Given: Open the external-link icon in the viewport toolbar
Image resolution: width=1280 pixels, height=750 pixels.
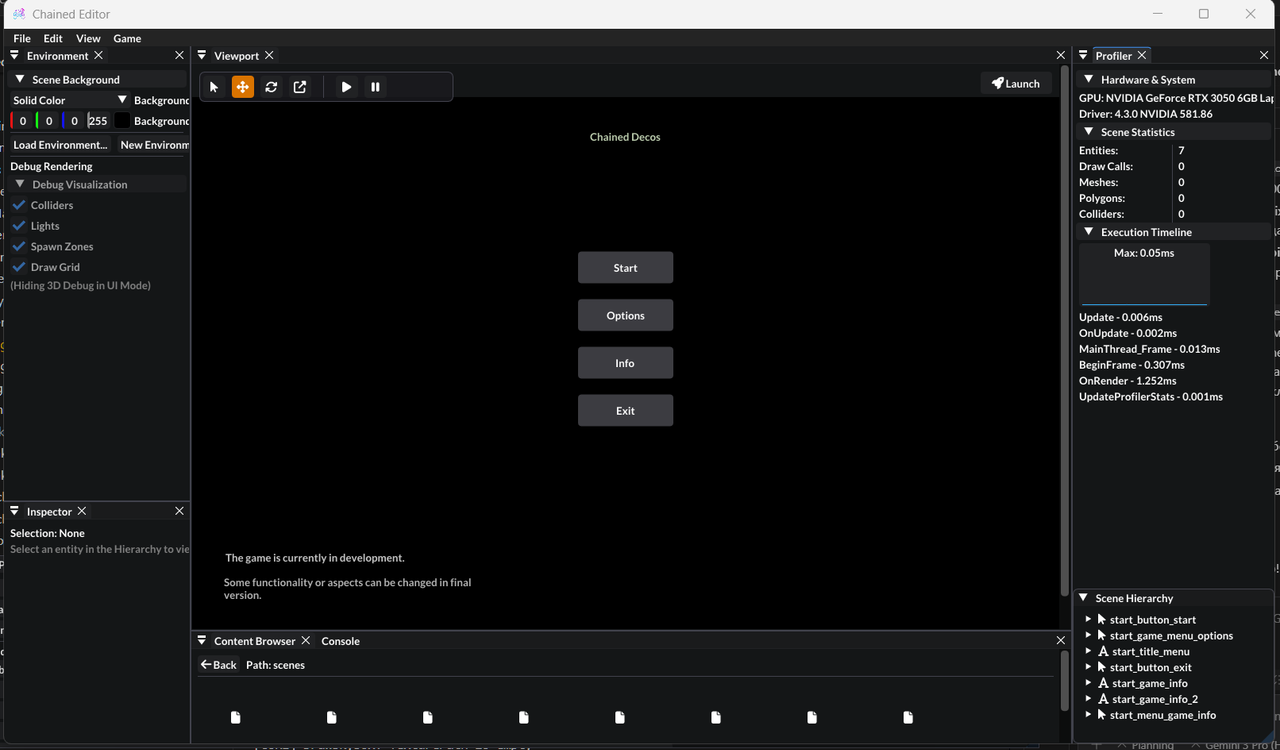Looking at the screenshot, I should tap(300, 86).
